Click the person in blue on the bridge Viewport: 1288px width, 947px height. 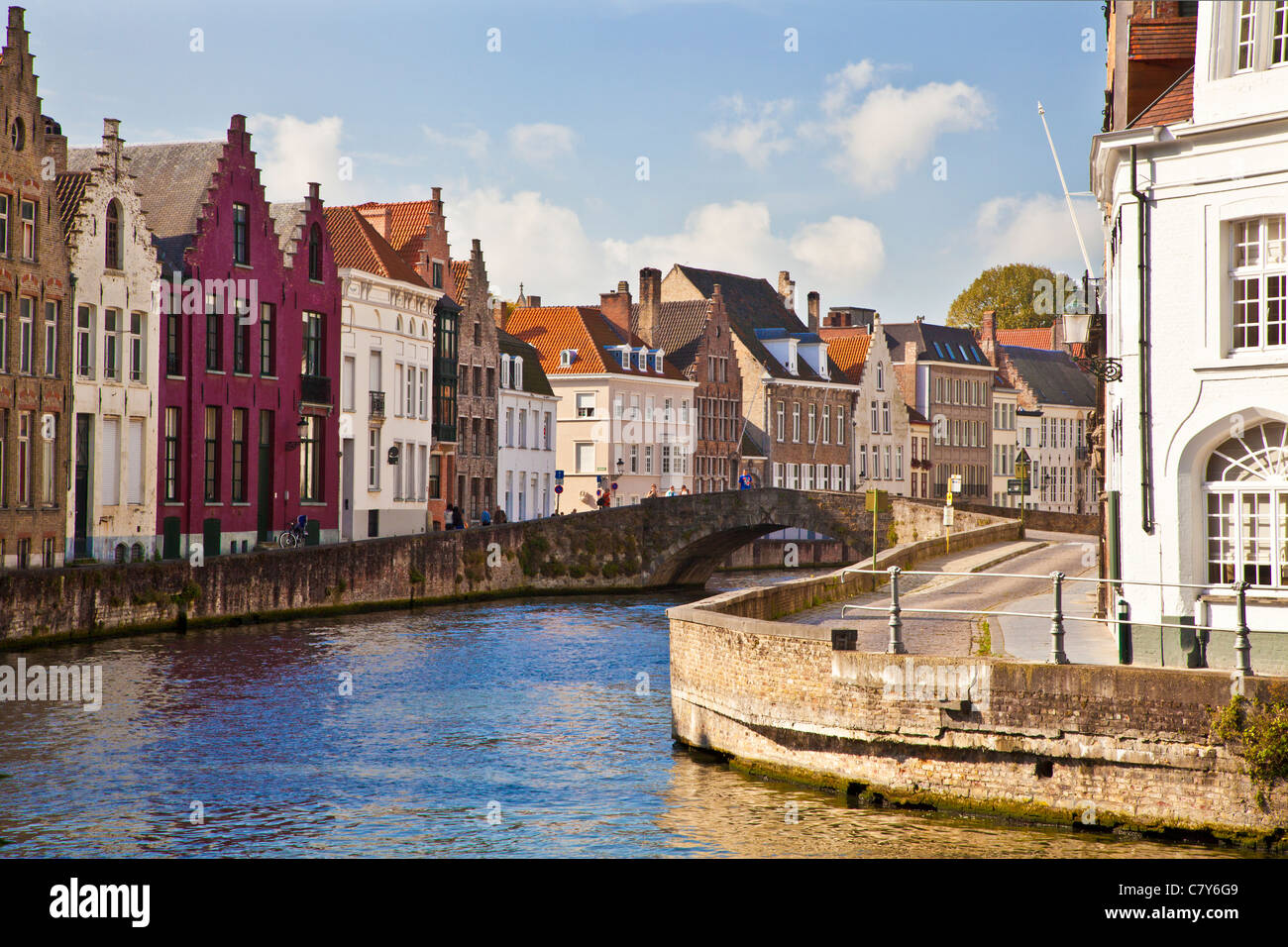(745, 479)
